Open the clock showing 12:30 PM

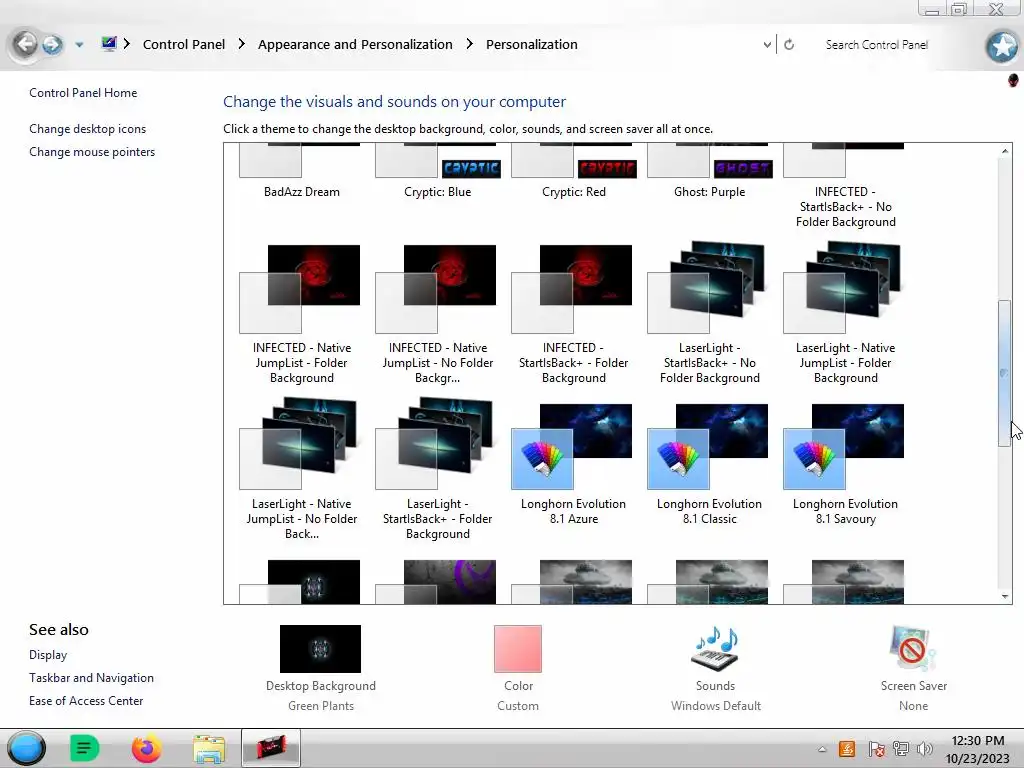(978, 749)
